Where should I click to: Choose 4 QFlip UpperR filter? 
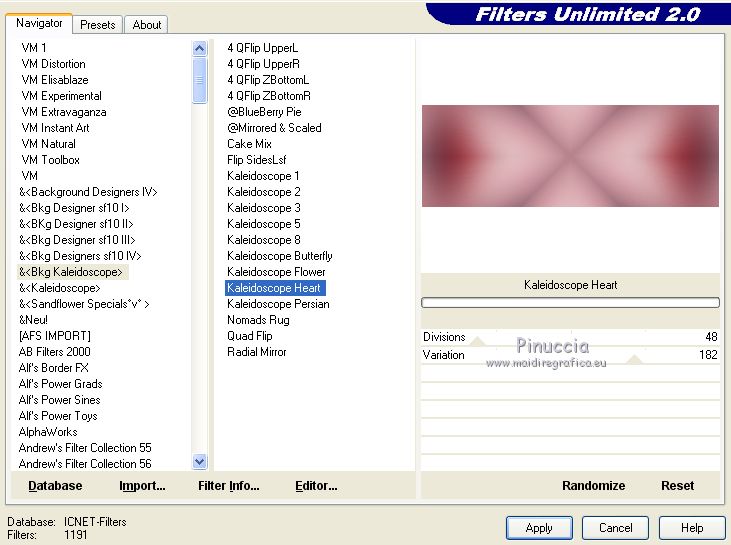coord(263,64)
